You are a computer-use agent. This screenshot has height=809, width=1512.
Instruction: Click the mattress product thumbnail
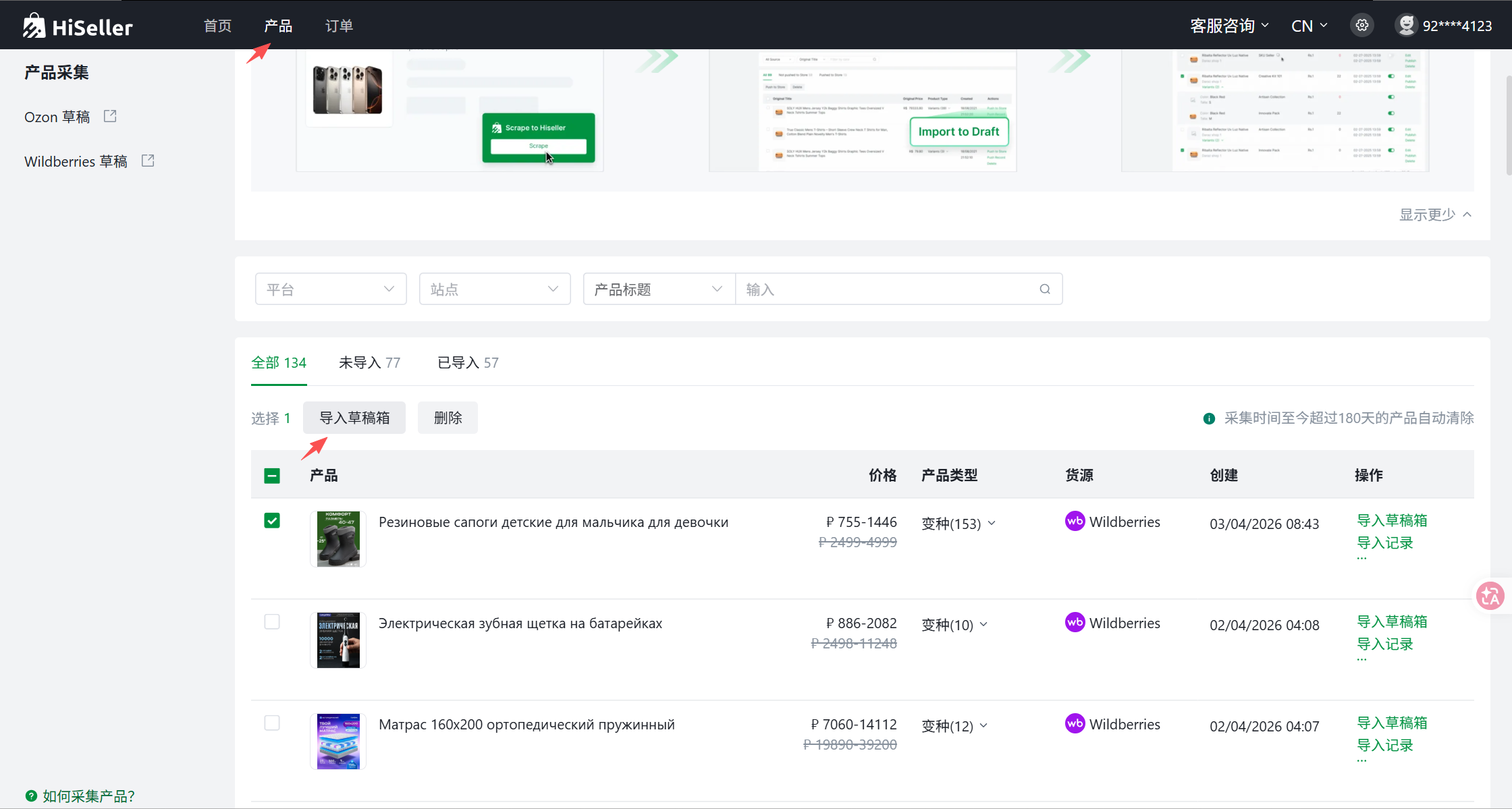[338, 741]
